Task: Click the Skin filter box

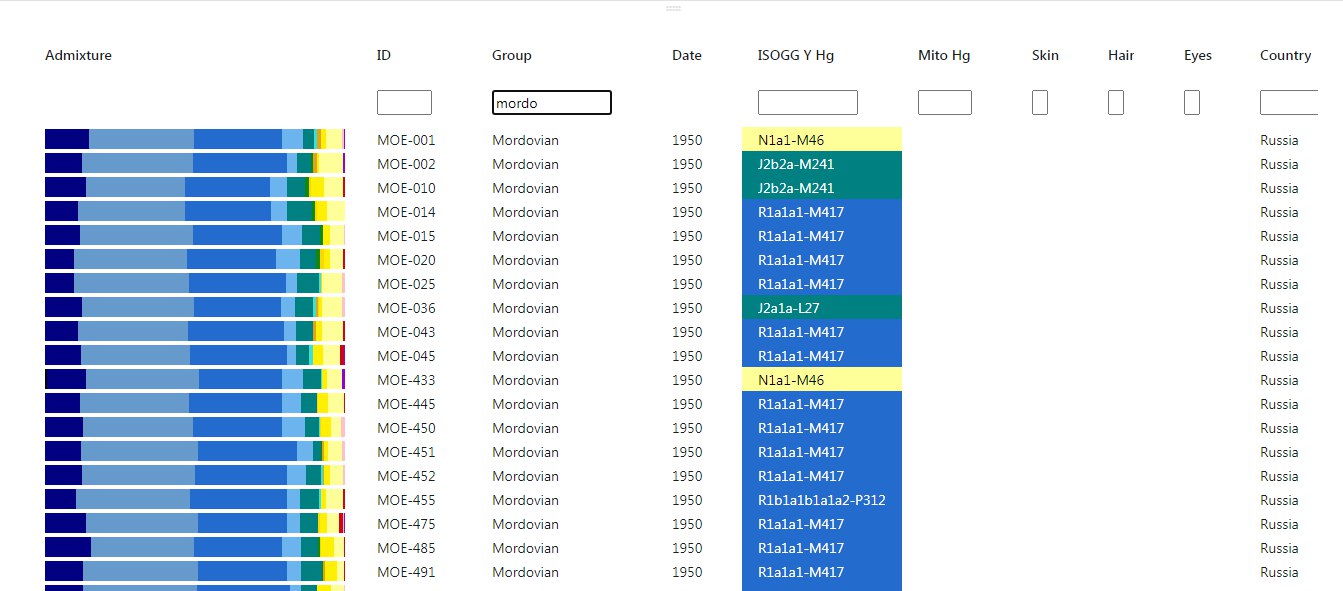Action: (1040, 102)
